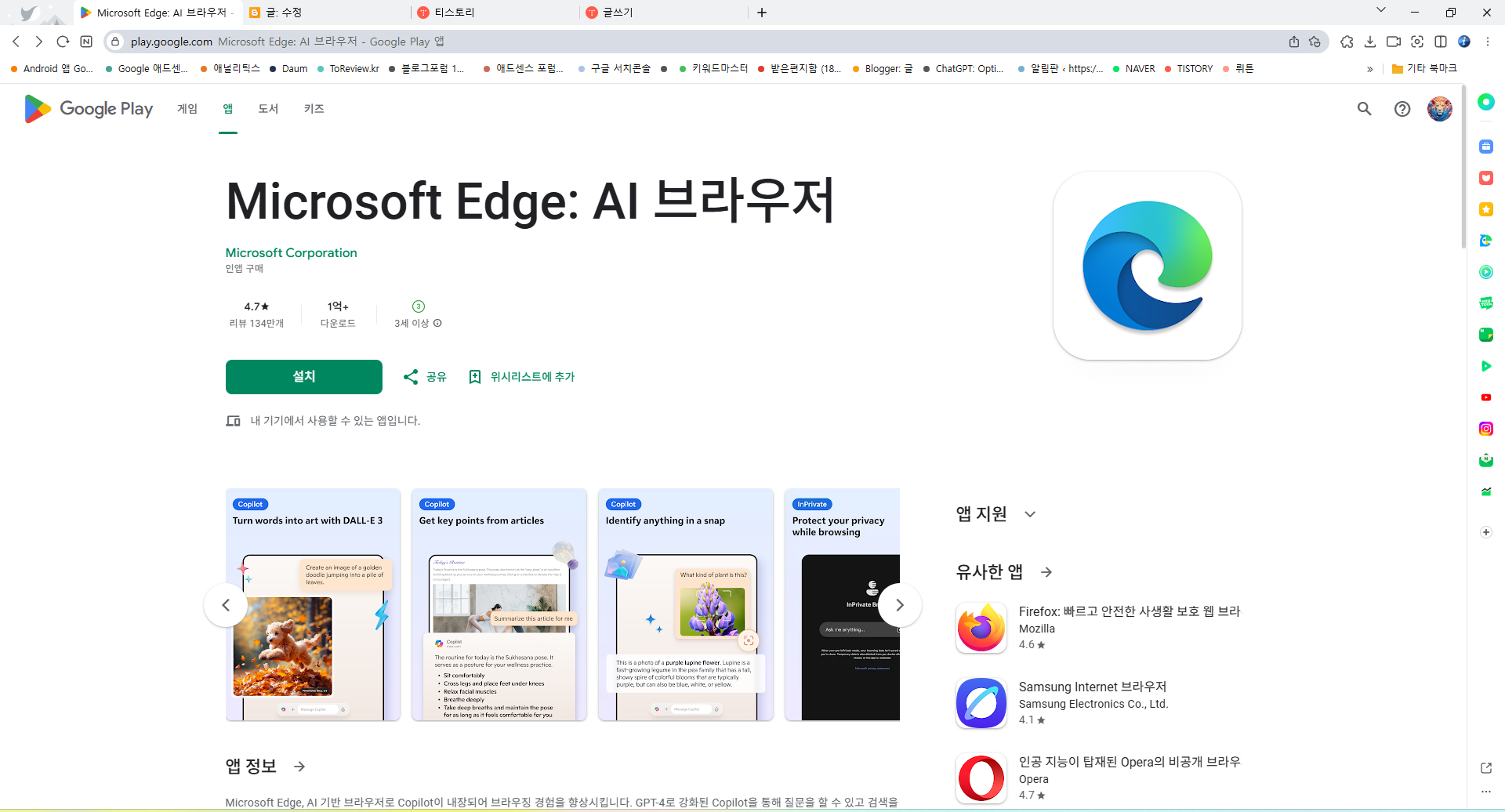The width and height of the screenshot is (1505, 812).
Task: Click the address bar share icon
Action: (1294, 42)
